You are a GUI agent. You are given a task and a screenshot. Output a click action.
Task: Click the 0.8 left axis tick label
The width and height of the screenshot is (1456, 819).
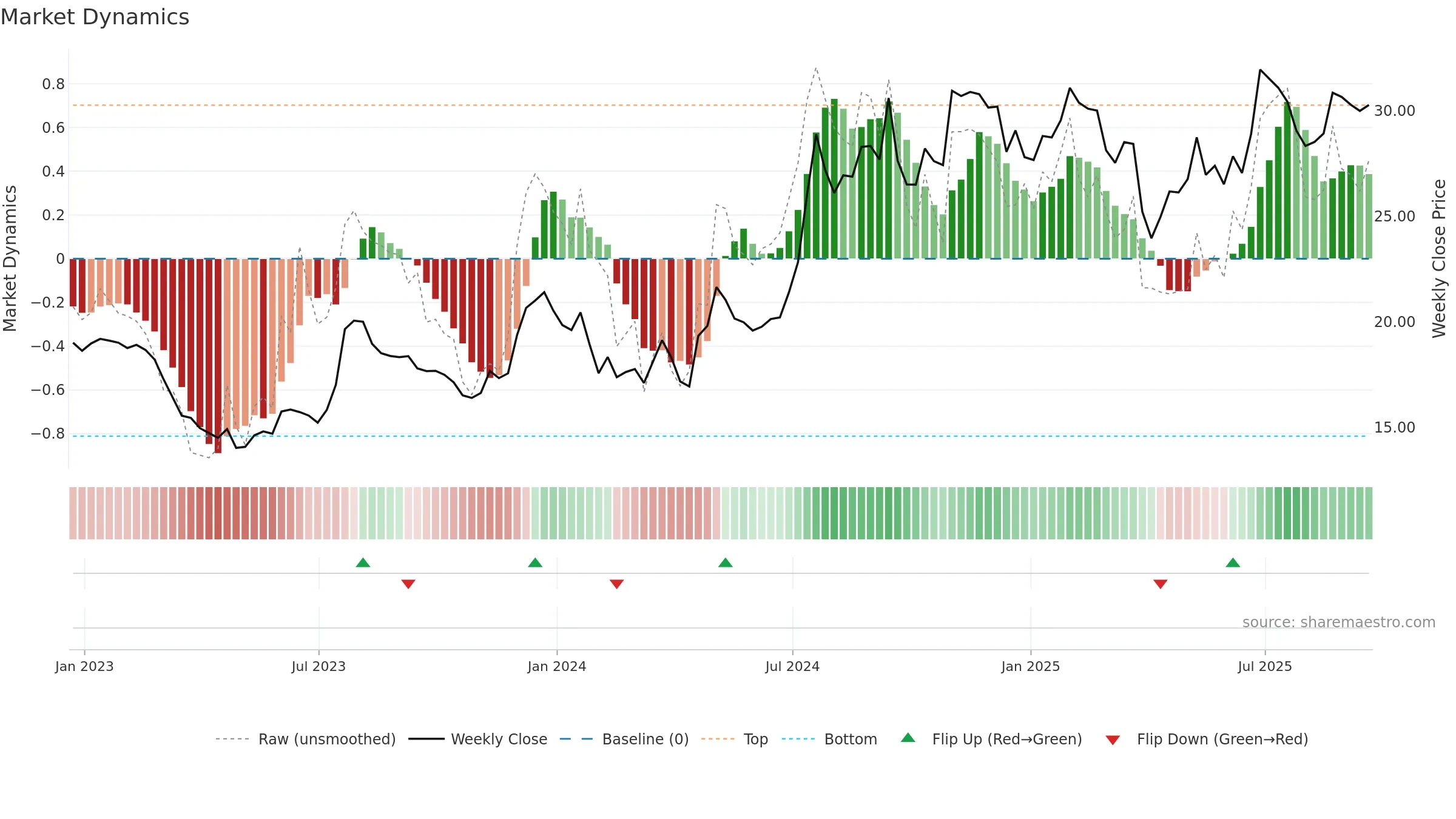click(53, 84)
